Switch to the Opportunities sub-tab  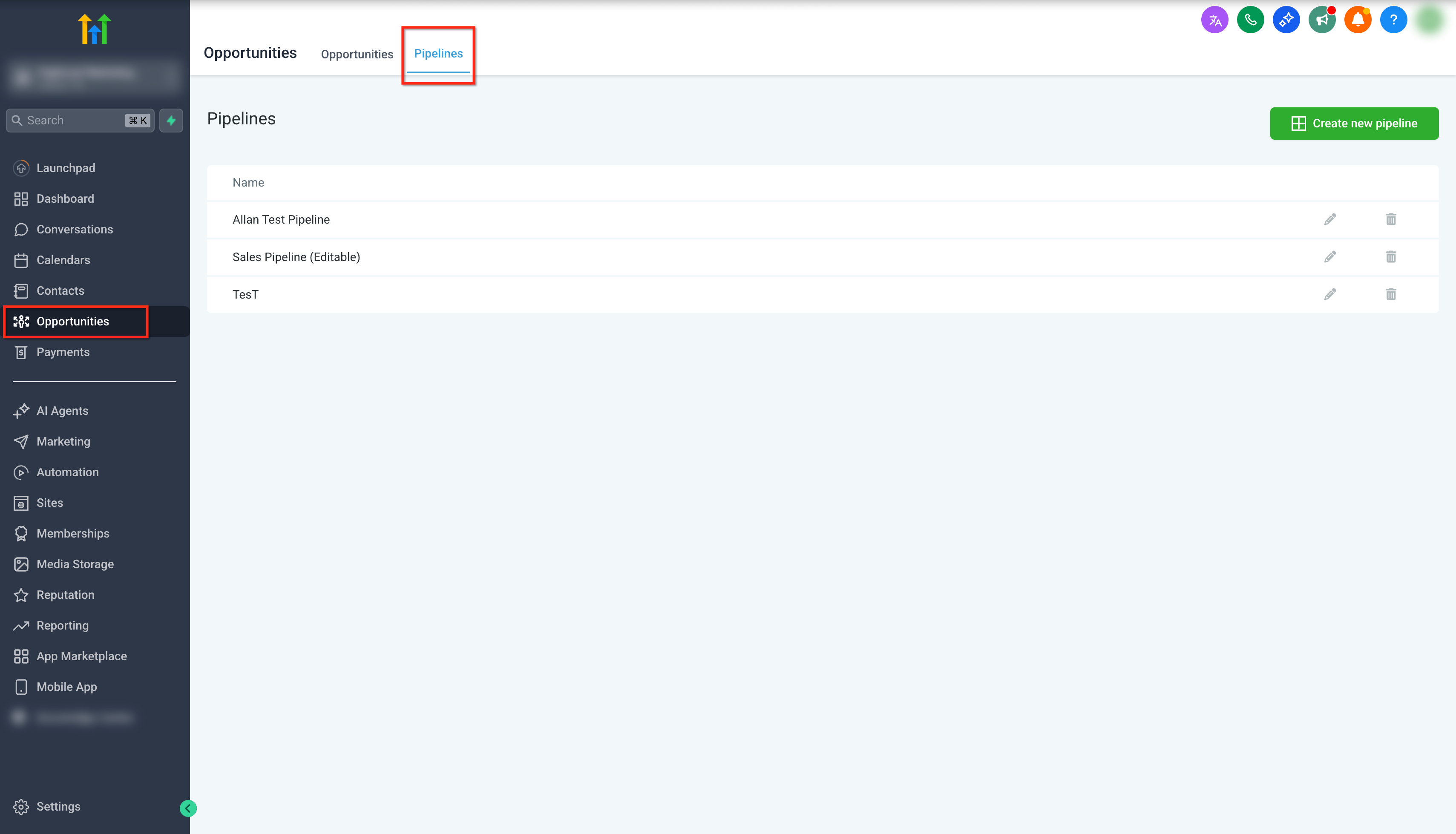coord(357,54)
